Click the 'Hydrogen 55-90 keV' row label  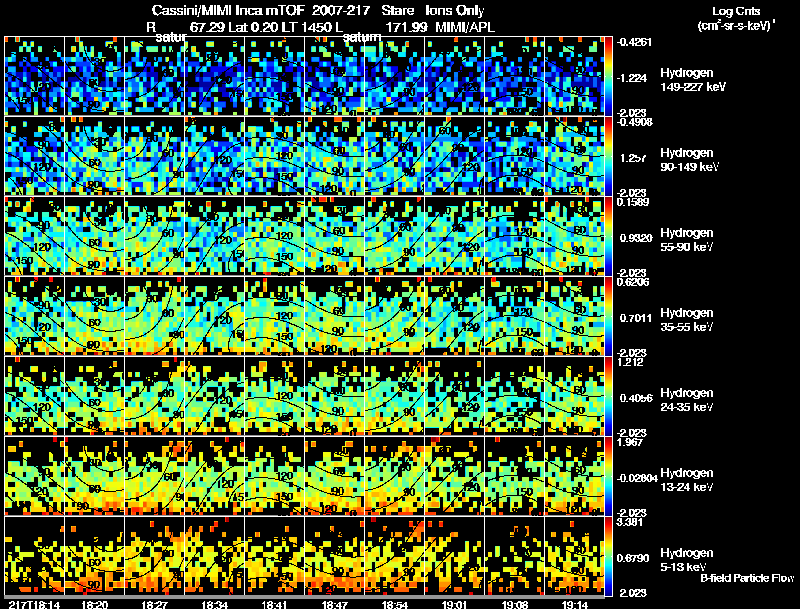687,240
